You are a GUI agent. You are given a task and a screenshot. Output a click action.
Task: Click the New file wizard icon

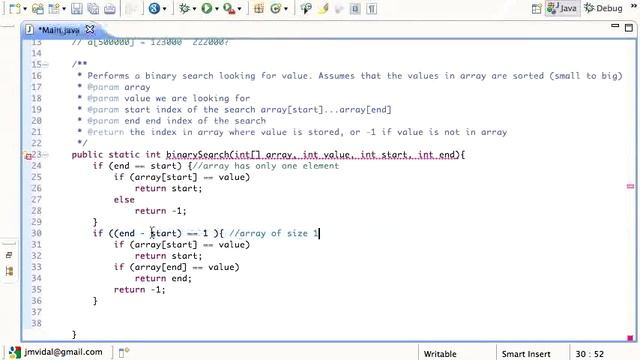14,8
